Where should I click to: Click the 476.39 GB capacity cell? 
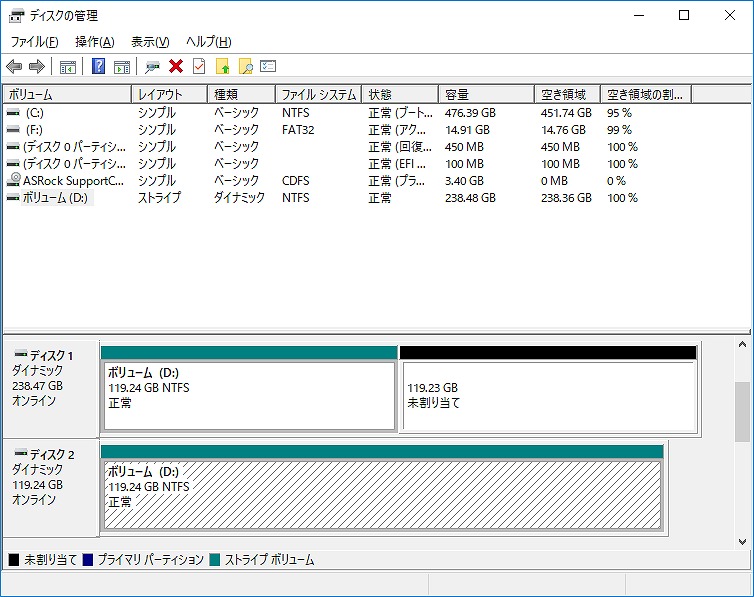tap(470, 113)
